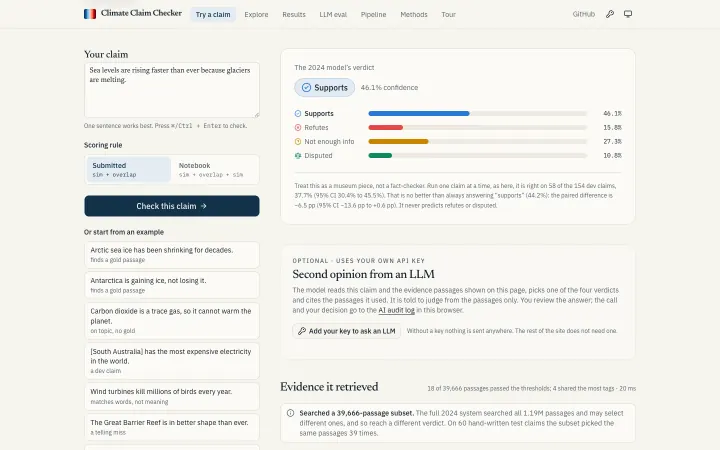Click the Scoring rule label

(103, 145)
